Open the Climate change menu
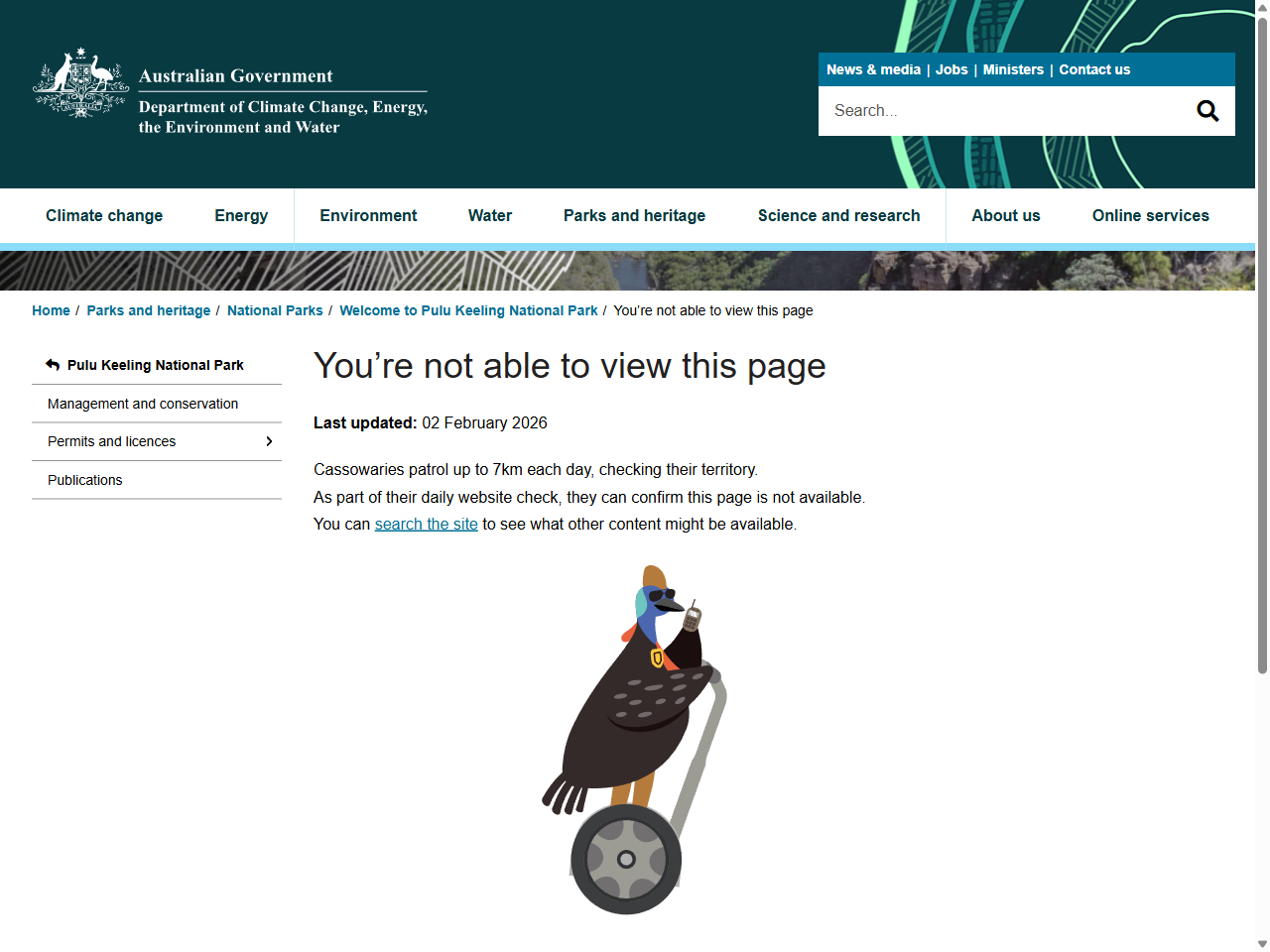1270x952 pixels. coord(104,215)
